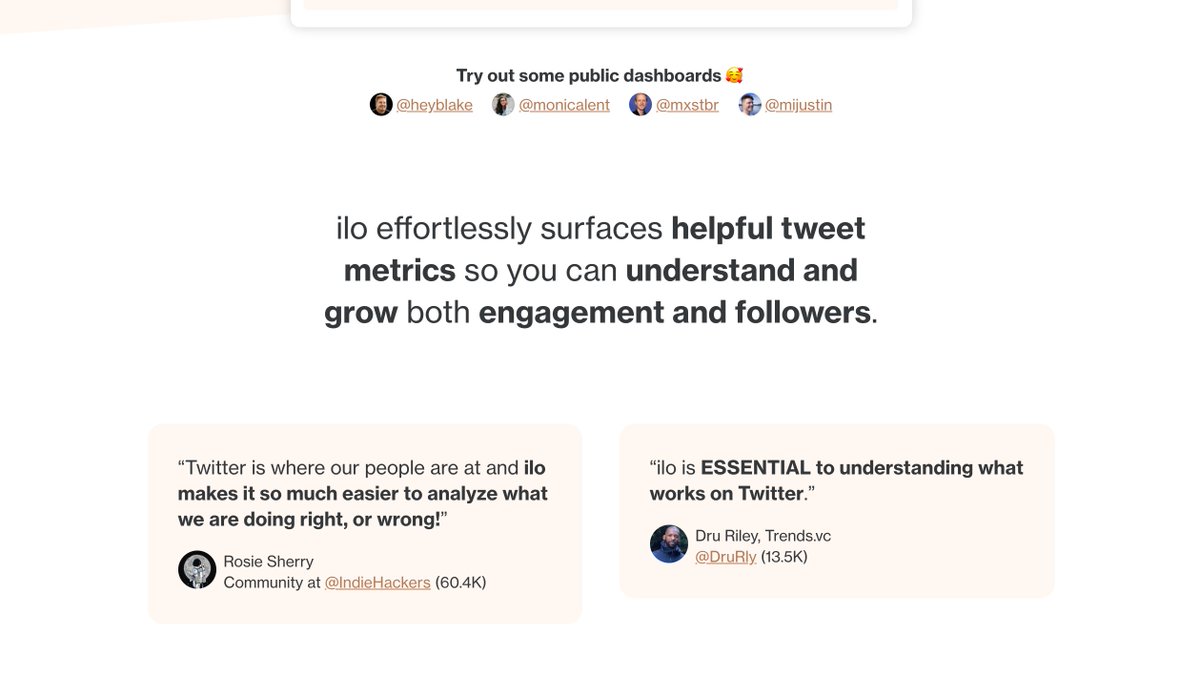
Task: Open the @mijustin public dashboard link
Action: (x=798, y=105)
